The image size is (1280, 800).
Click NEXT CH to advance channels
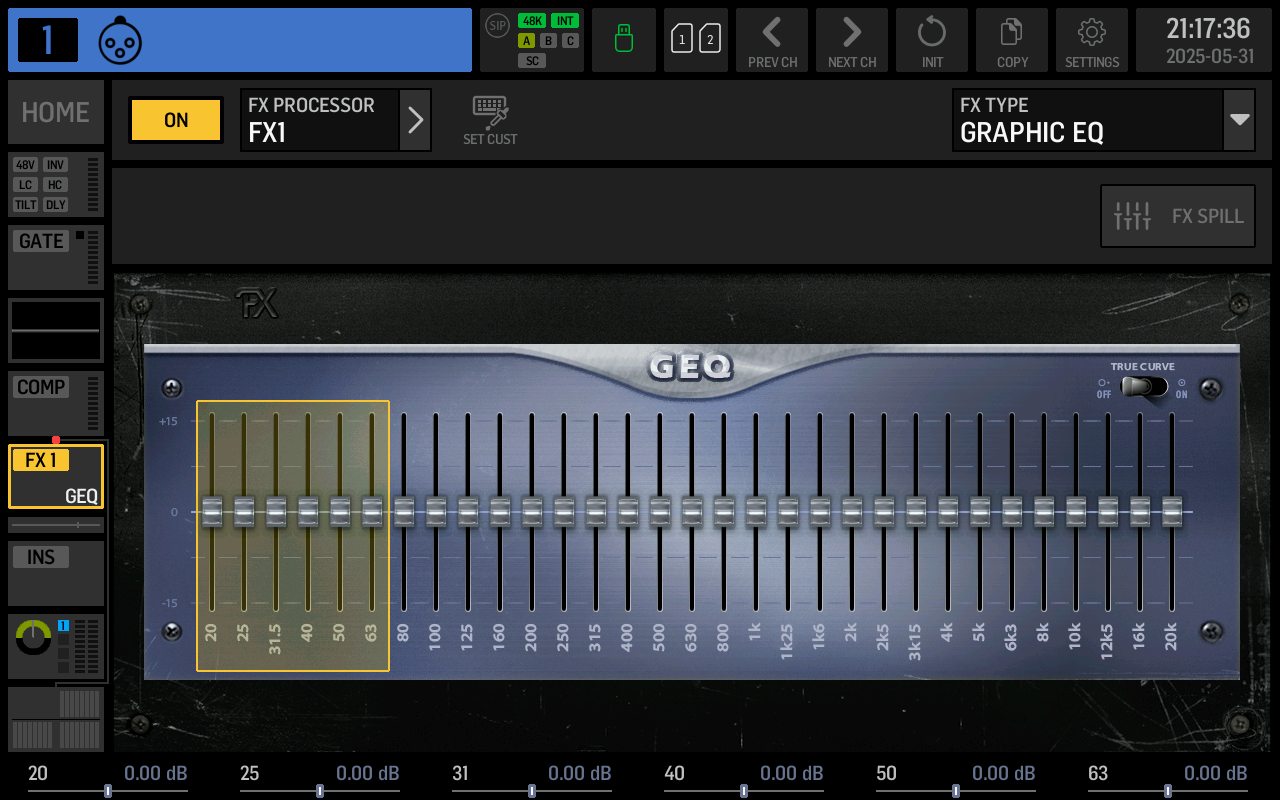pos(851,40)
